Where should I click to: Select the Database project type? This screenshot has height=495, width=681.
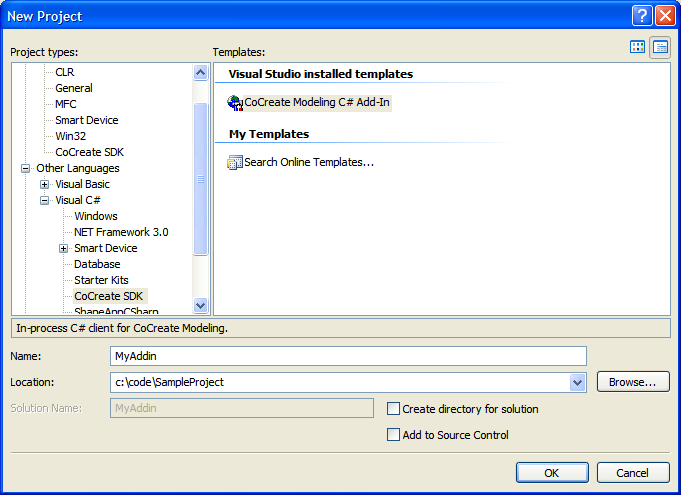click(97, 264)
